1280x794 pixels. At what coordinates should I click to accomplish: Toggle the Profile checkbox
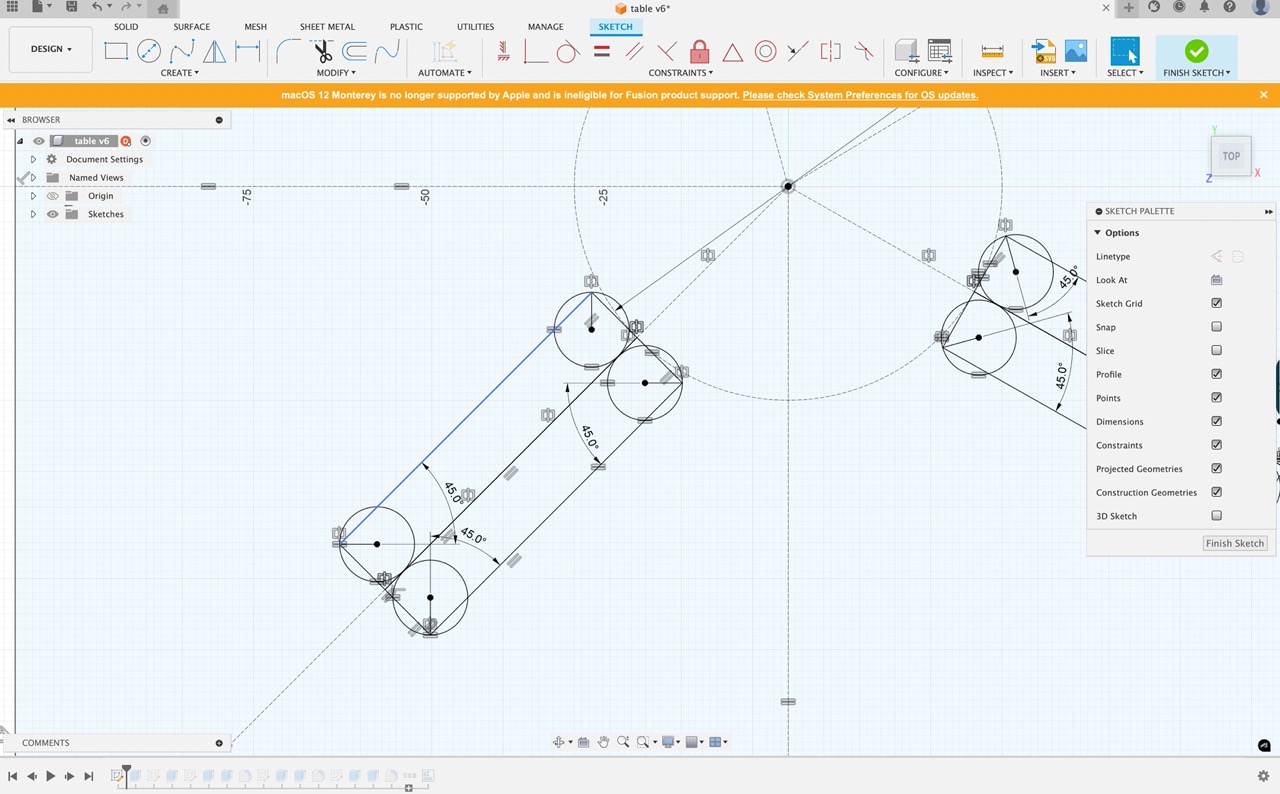coord(1216,374)
